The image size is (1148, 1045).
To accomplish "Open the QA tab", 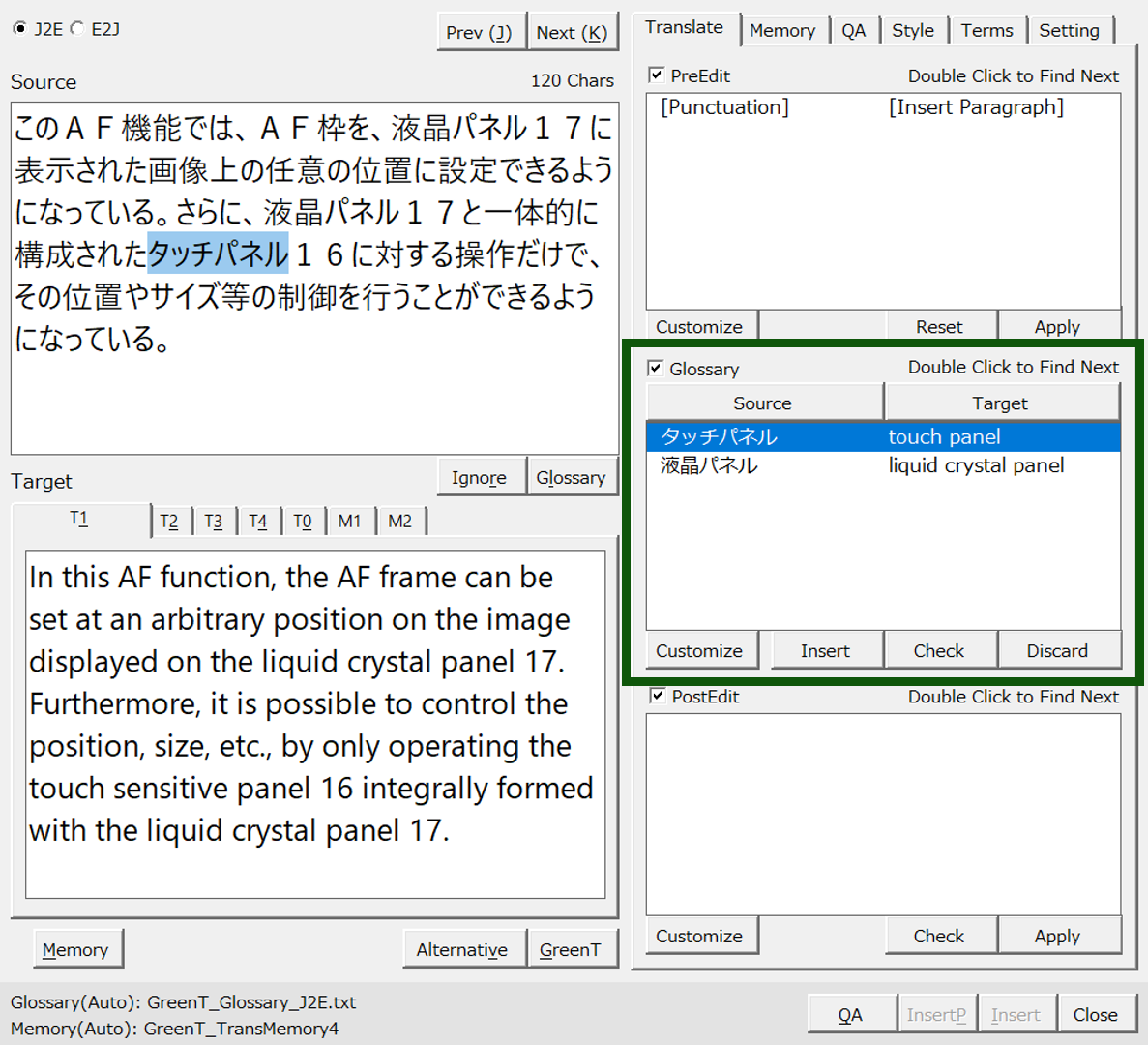I will [853, 31].
